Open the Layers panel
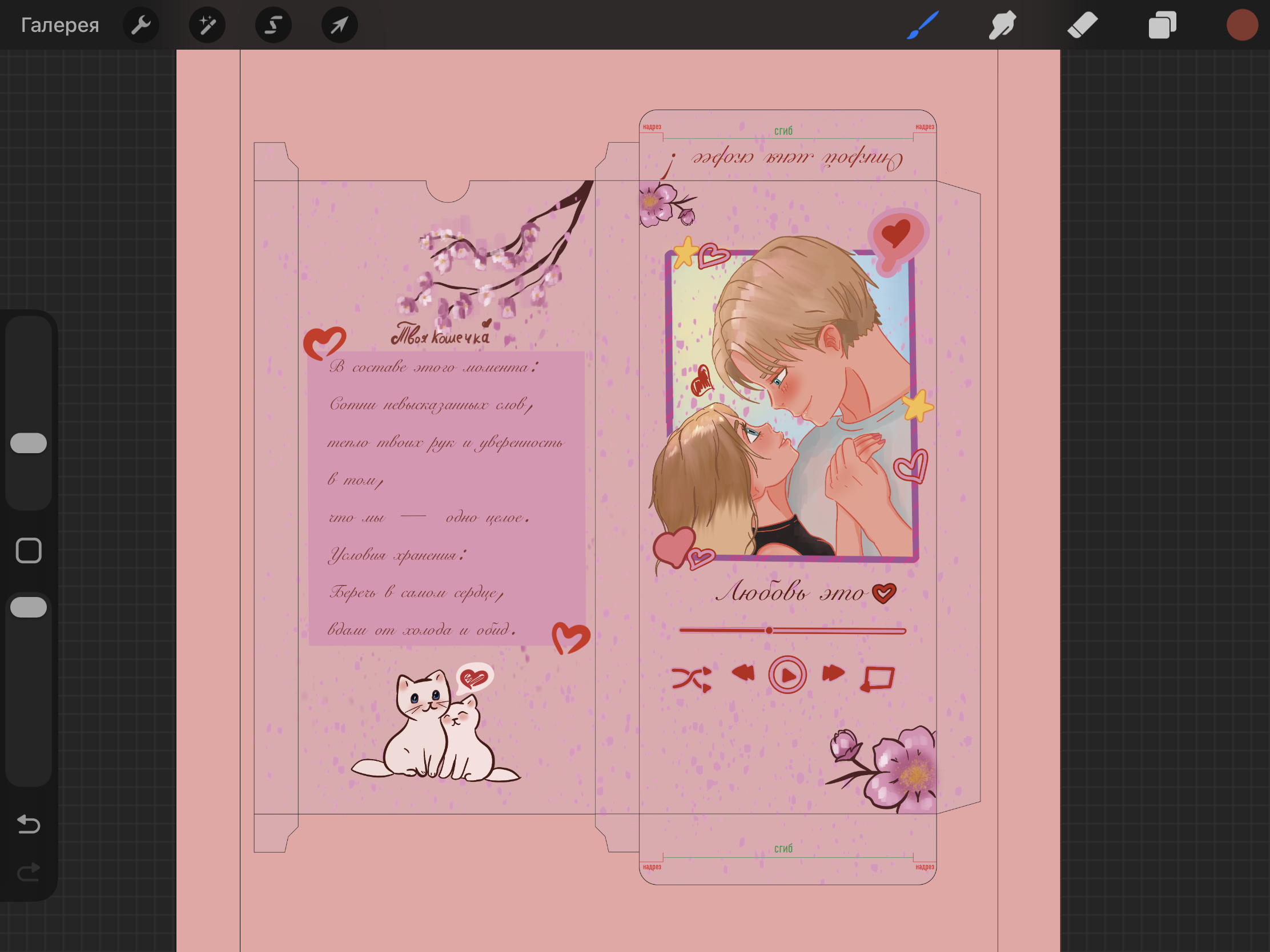This screenshot has width=1270, height=952. pyautogui.click(x=1162, y=25)
